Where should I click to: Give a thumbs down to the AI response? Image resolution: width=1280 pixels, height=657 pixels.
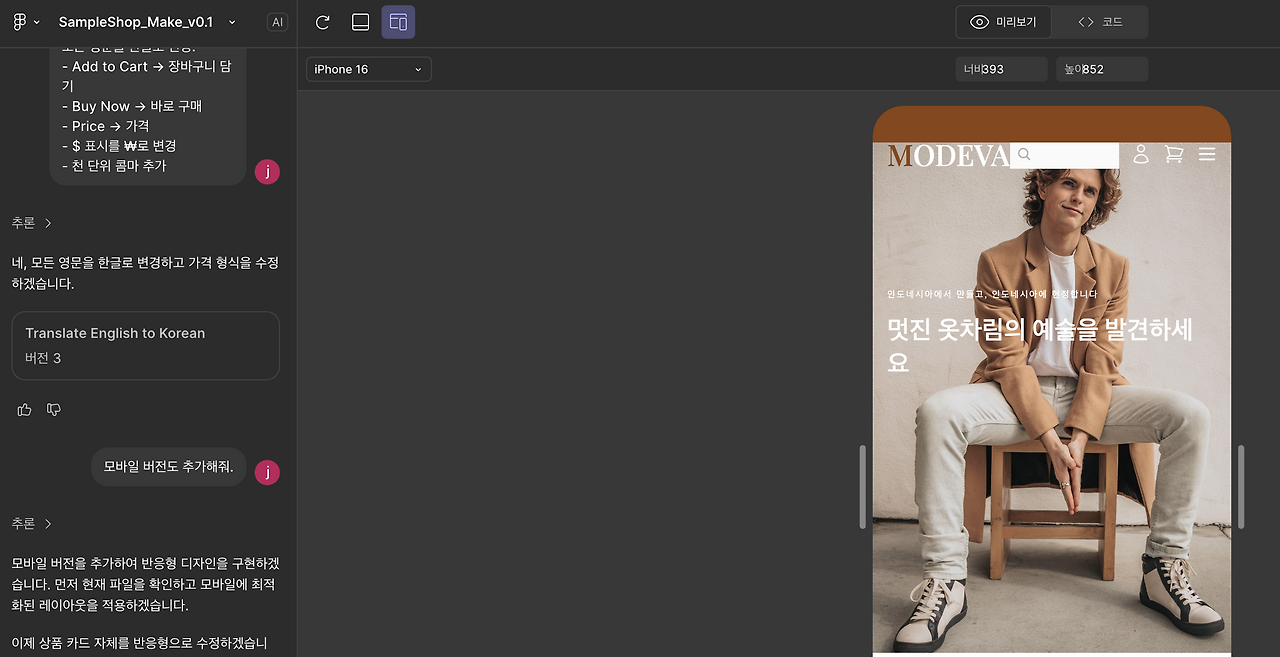[53, 409]
